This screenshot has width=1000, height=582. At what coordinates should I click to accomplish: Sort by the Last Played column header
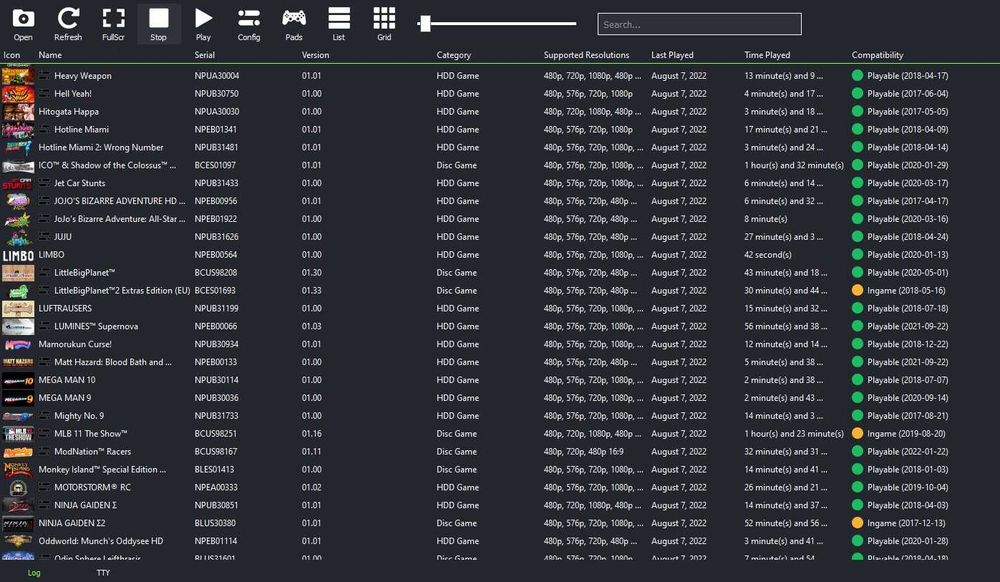672,55
